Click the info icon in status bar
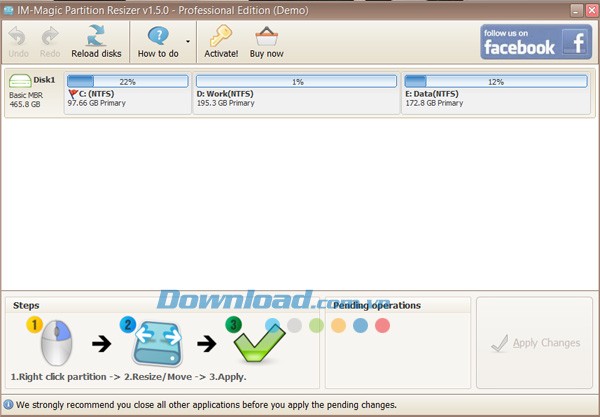Image resolution: width=600 pixels, height=417 pixels. (8, 405)
